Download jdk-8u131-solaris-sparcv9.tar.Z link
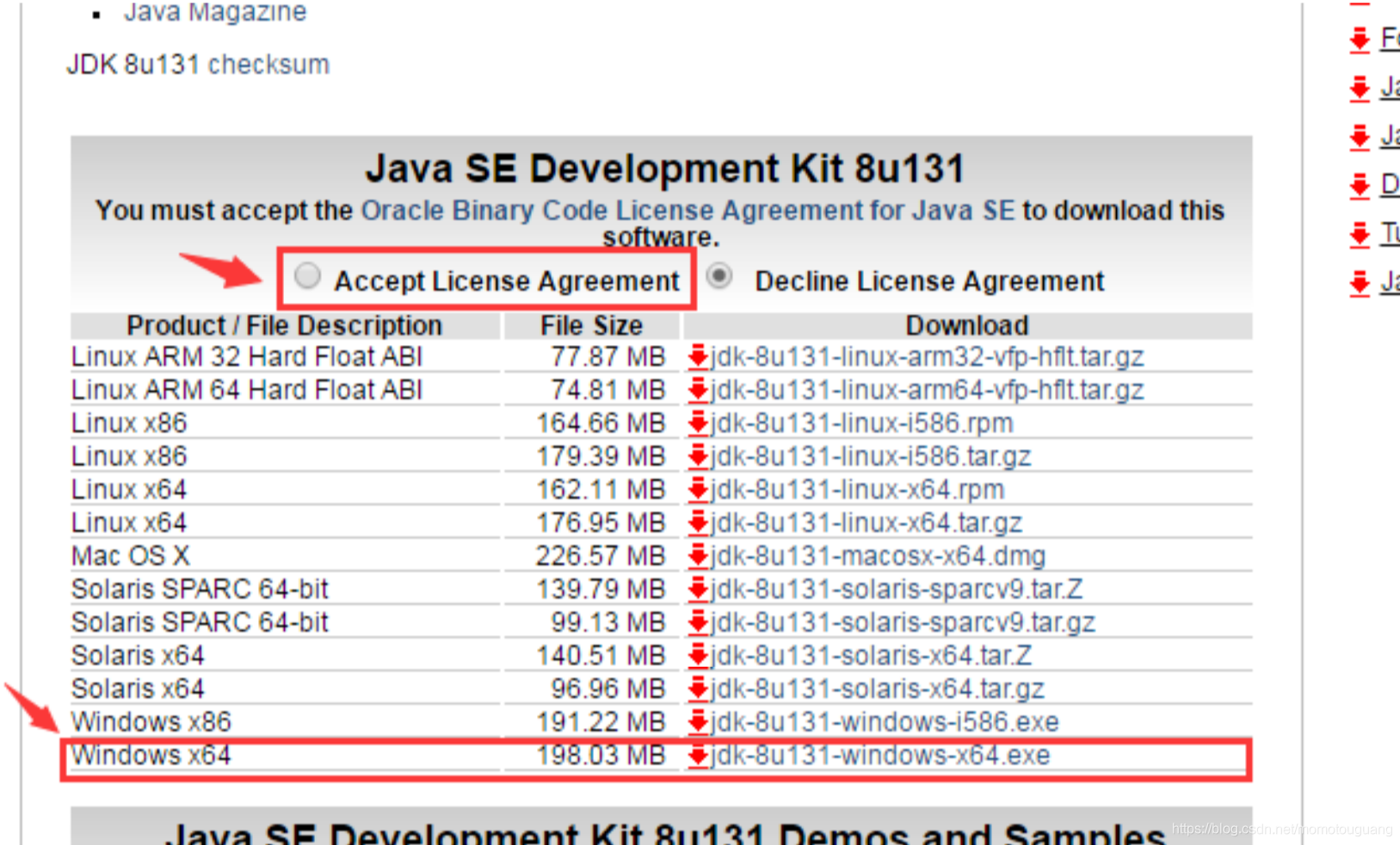Image resolution: width=1400 pixels, height=845 pixels. (x=896, y=589)
